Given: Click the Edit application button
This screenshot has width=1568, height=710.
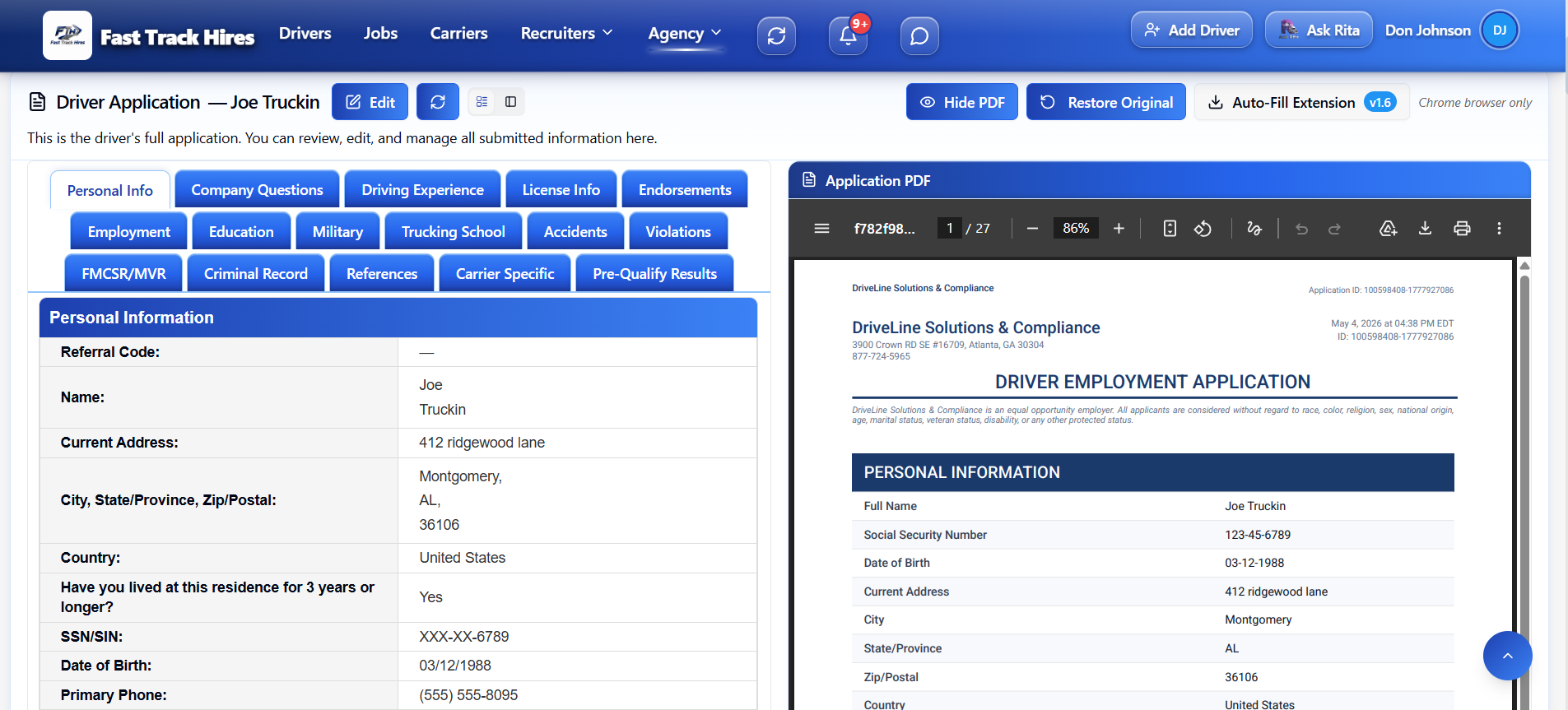Looking at the screenshot, I should (x=370, y=102).
